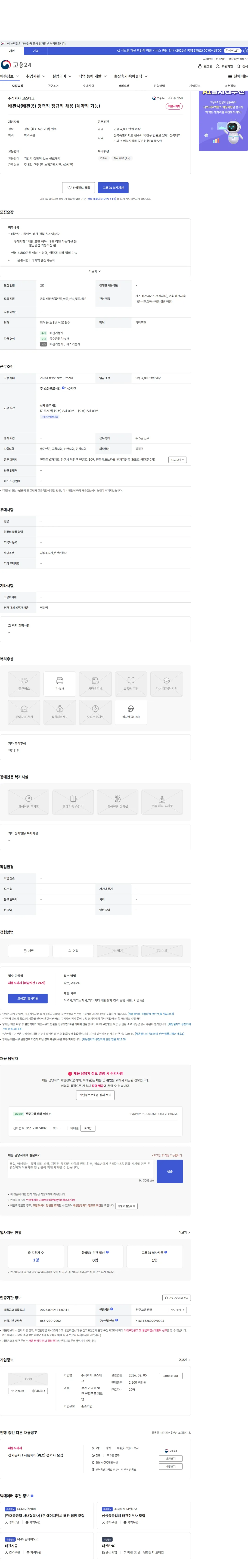Click the info icon beside 취업알선기관 알선
The width and height of the screenshot is (248, 1568).
point(107,1252)
